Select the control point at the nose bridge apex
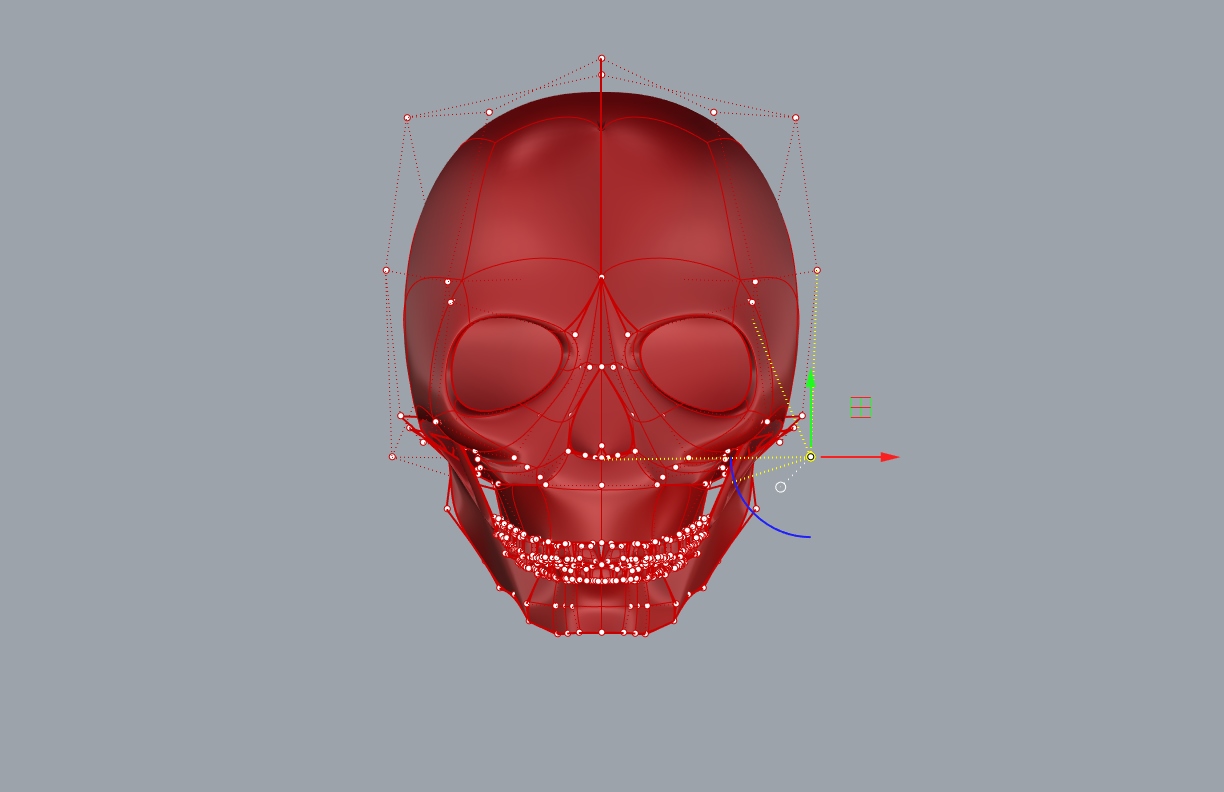 [601, 277]
